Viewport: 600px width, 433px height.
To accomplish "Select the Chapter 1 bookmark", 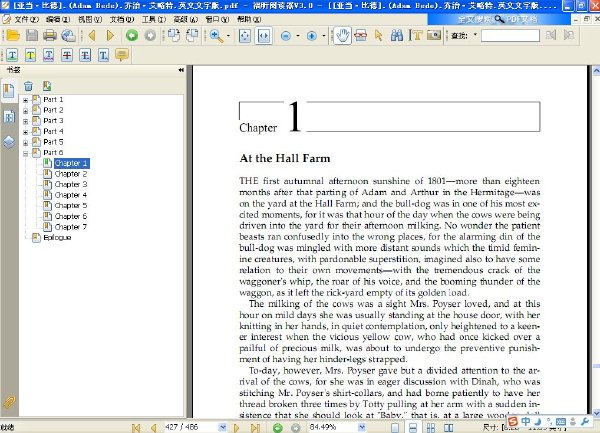I will click(71, 163).
